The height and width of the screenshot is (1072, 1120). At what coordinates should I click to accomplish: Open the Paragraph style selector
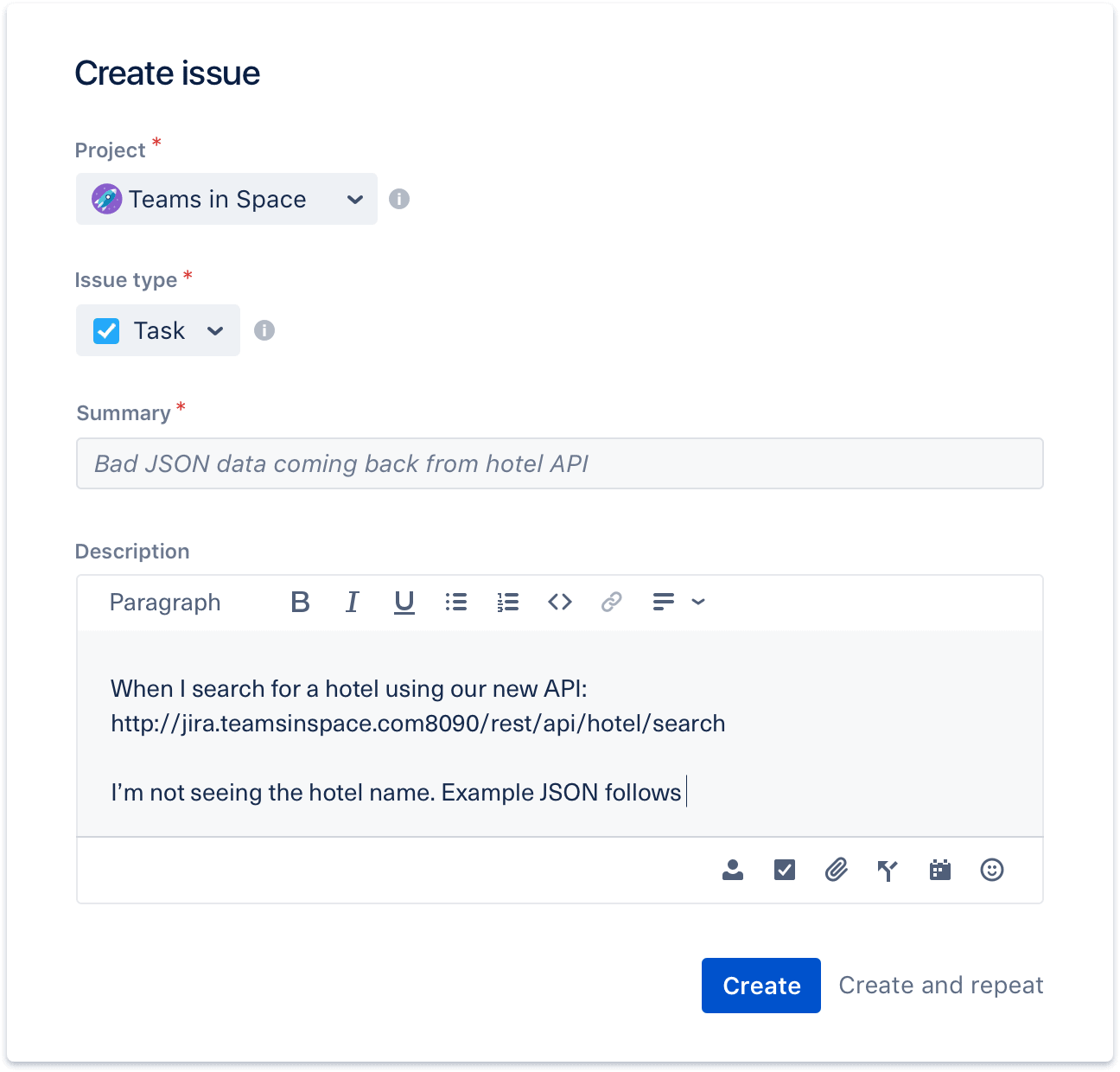(x=165, y=602)
